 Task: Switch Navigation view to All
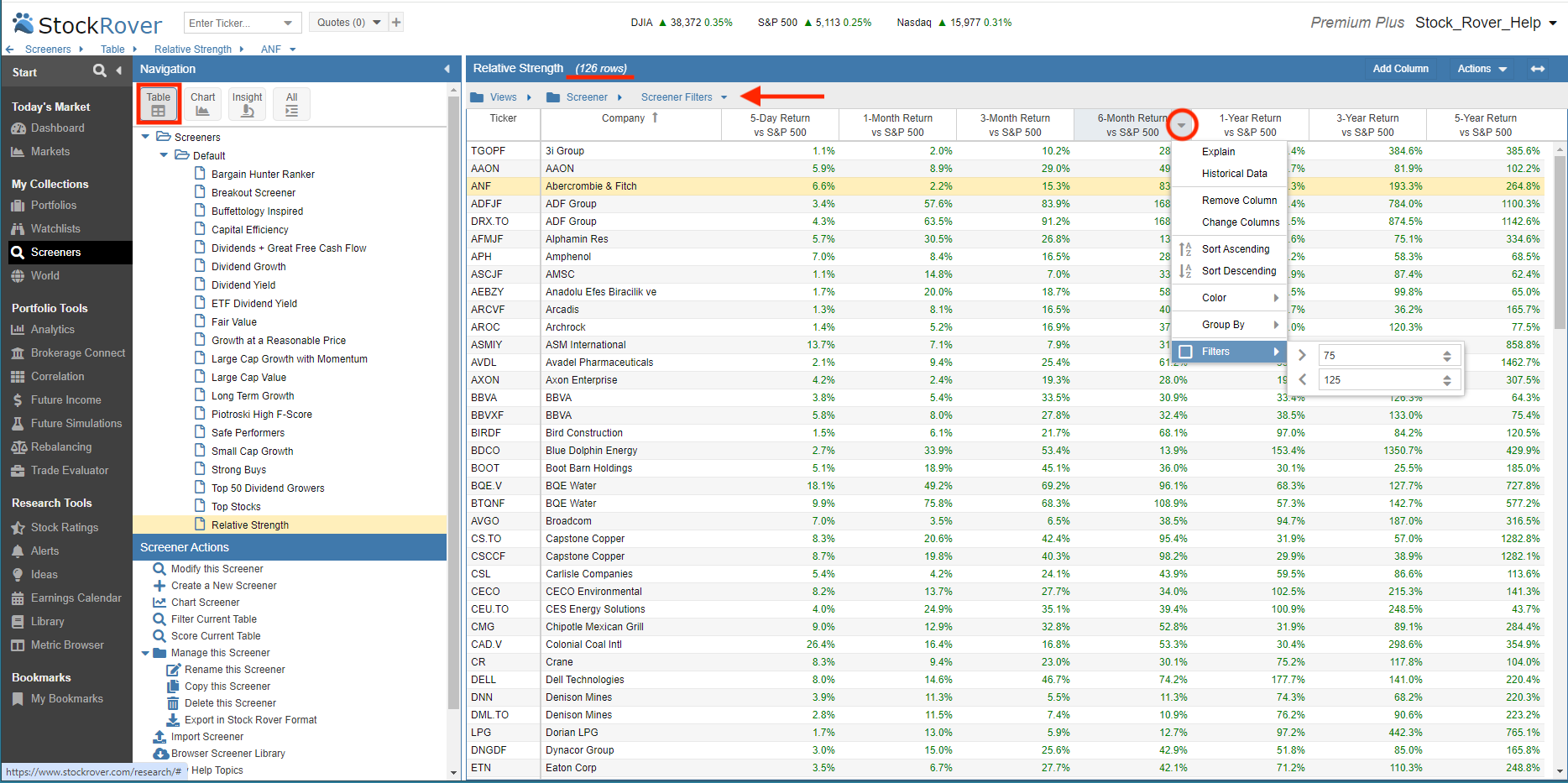point(291,105)
